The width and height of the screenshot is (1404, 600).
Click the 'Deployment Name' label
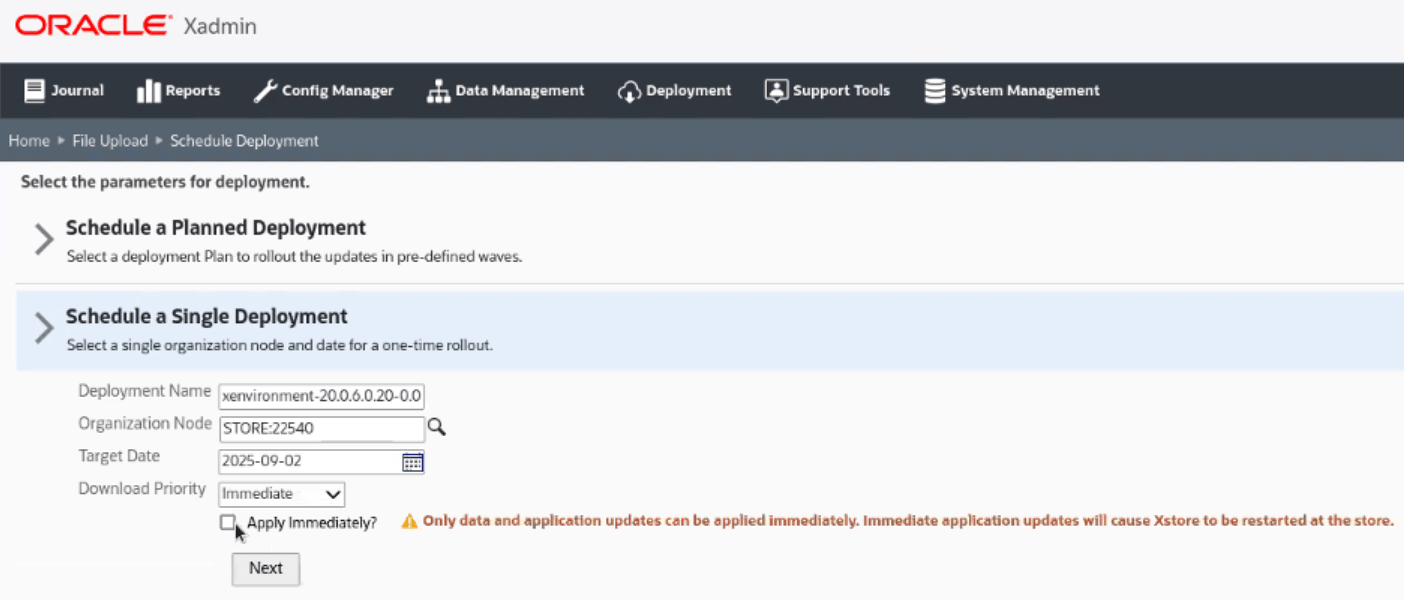(x=145, y=391)
